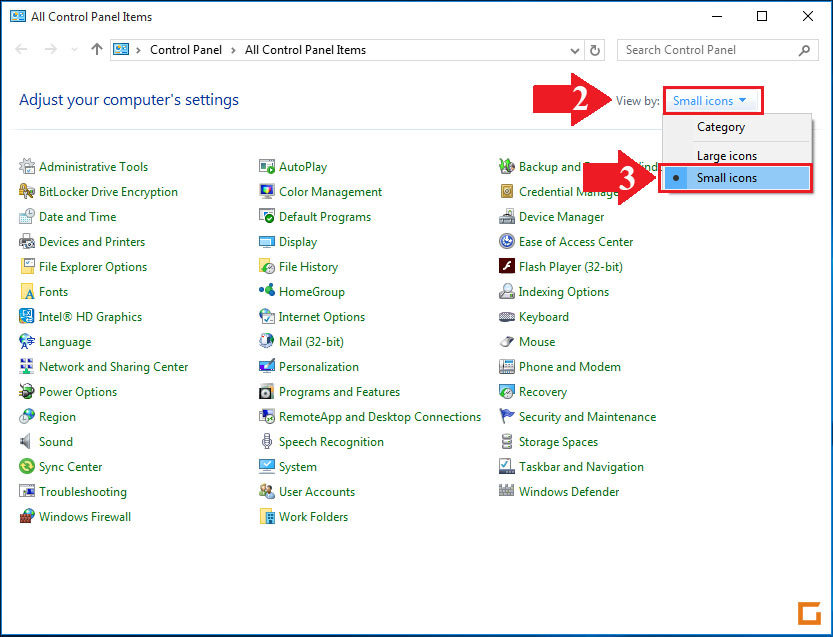Open the File Explorer Options icon
Screen dimensions: 833x637
point(27,266)
